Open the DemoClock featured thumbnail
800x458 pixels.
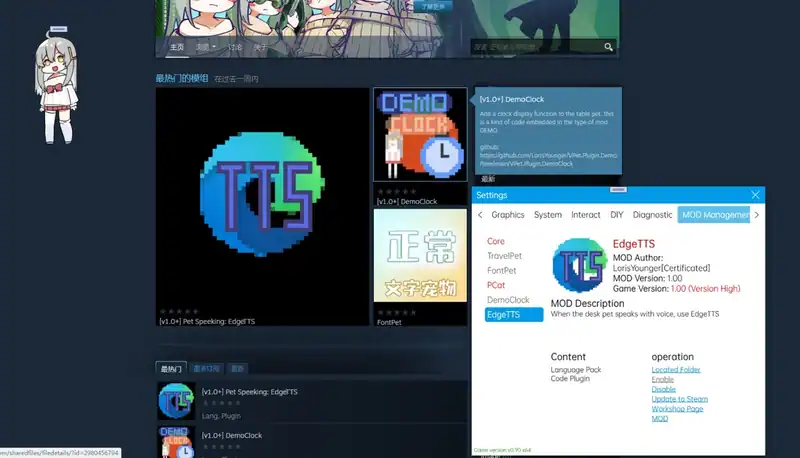(420, 134)
